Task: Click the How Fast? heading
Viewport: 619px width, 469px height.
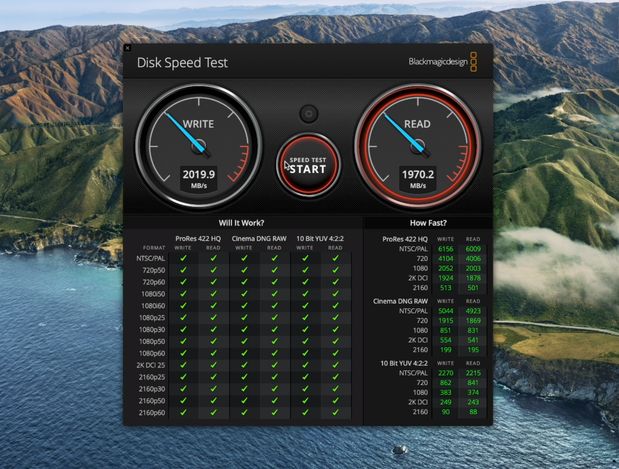Action: (428, 223)
